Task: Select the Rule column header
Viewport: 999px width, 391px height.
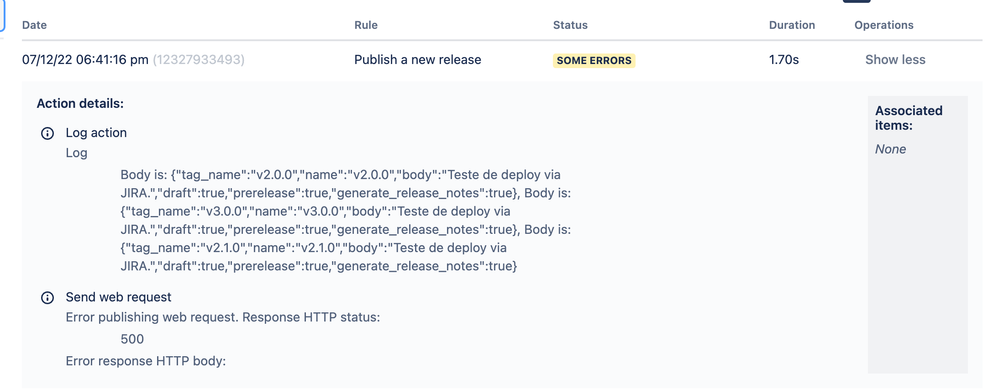Action: (366, 25)
